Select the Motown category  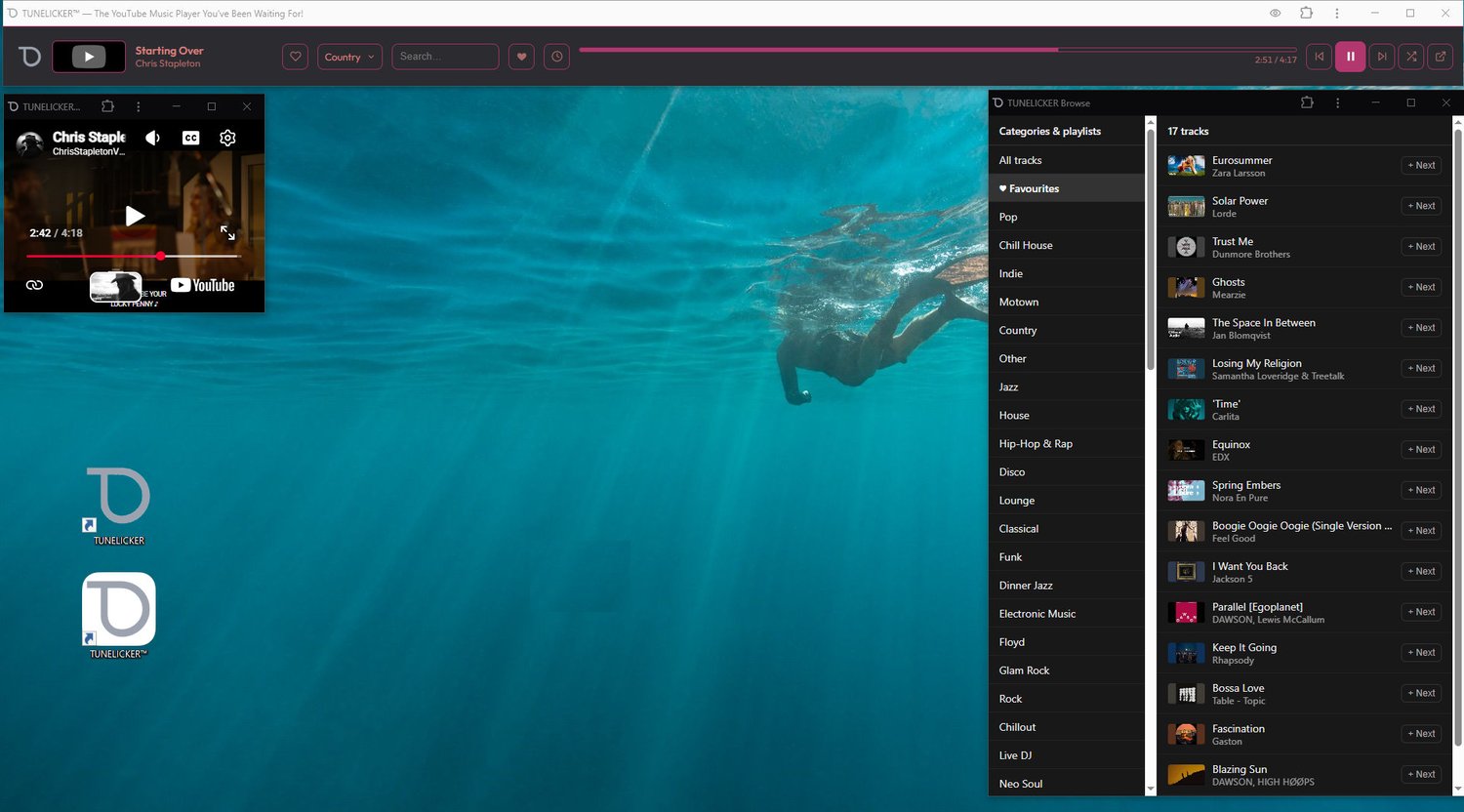pos(1067,302)
